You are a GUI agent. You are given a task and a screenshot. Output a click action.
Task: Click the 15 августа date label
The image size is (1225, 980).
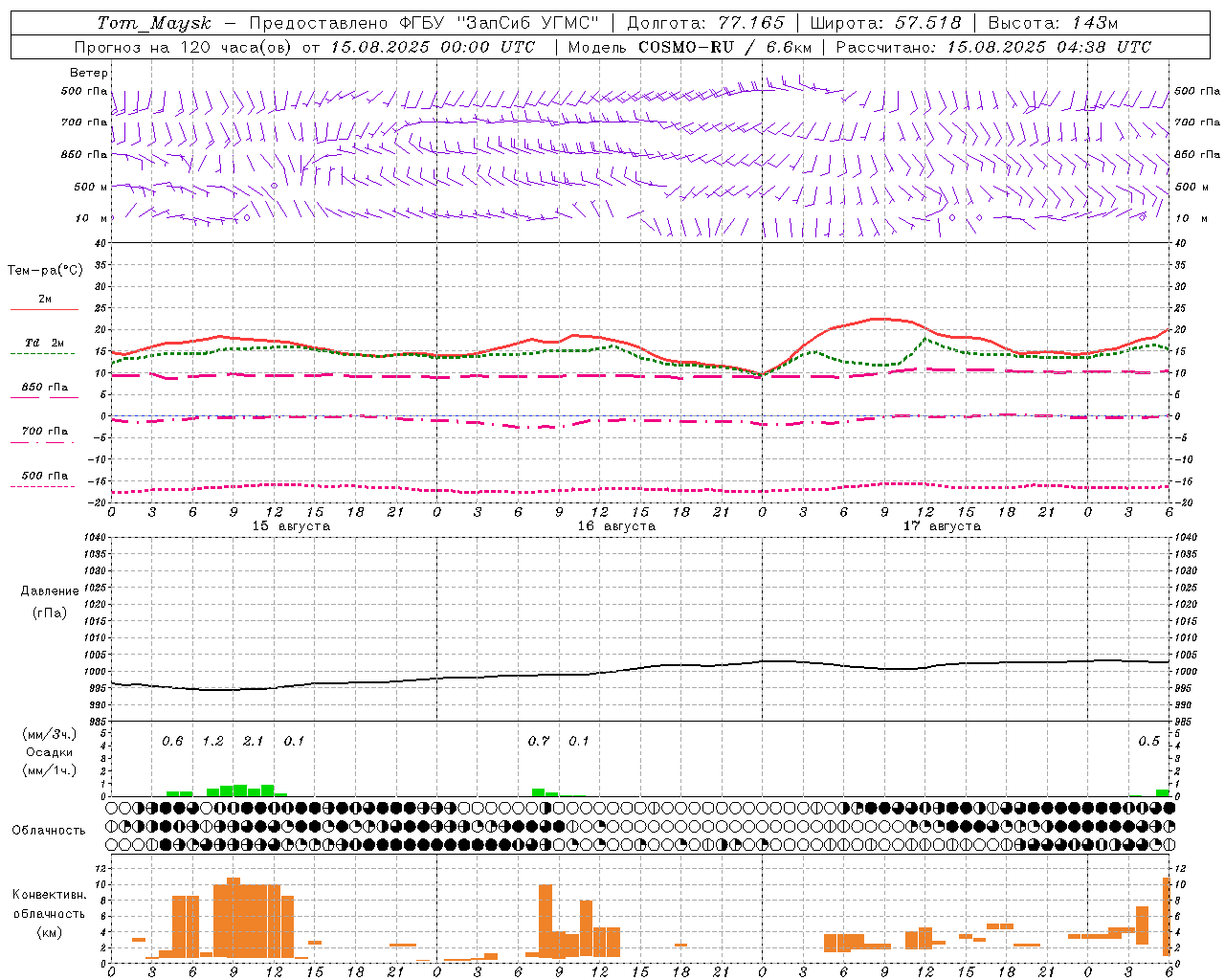click(291, 526)
